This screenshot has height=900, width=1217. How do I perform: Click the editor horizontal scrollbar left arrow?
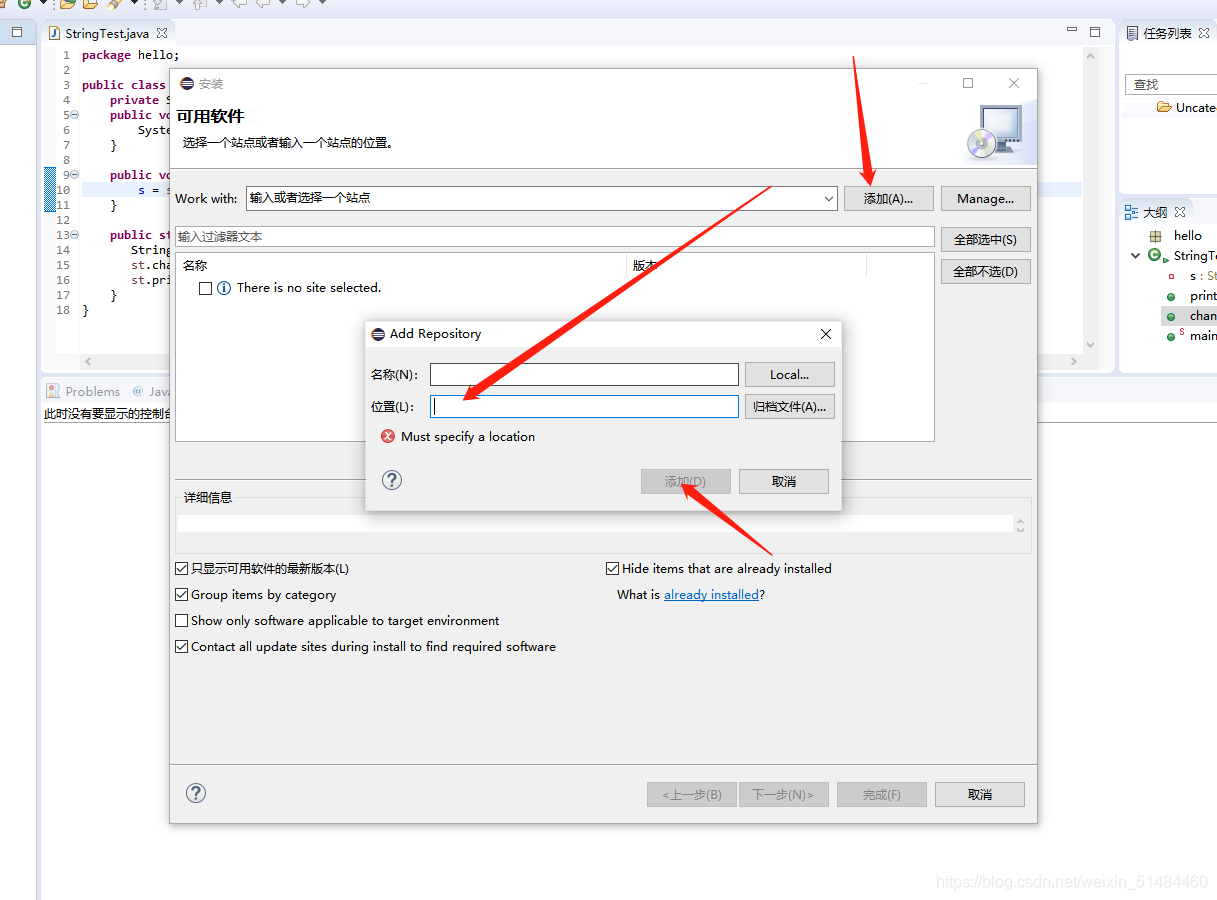(x=88, y=361)
